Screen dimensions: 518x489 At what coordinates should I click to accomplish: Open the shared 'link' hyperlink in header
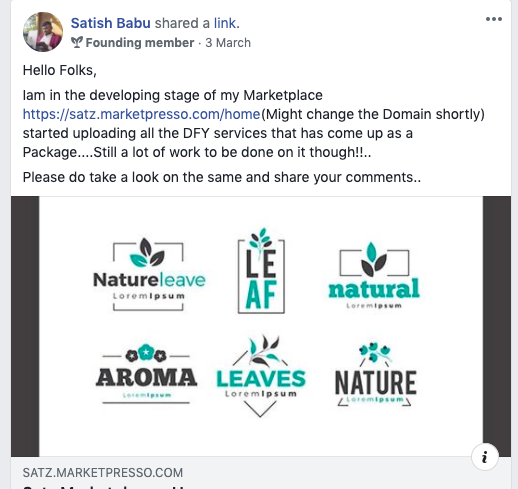click(x=225, y=23)
